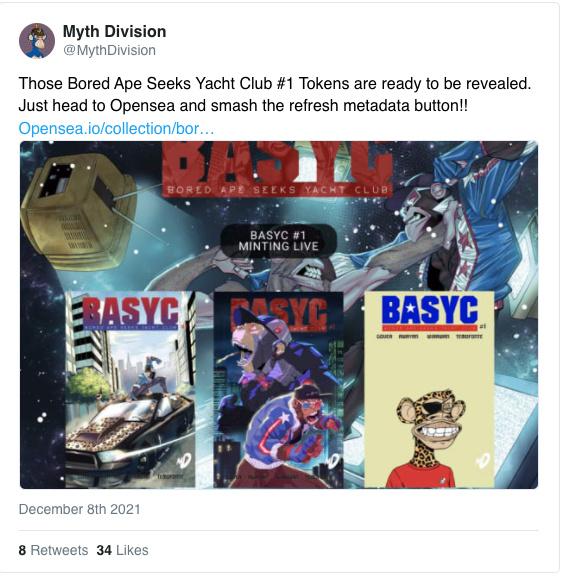Open the leopard car comic cover
The height and width of the screenshot is (576, 564).
pos(130,390)
